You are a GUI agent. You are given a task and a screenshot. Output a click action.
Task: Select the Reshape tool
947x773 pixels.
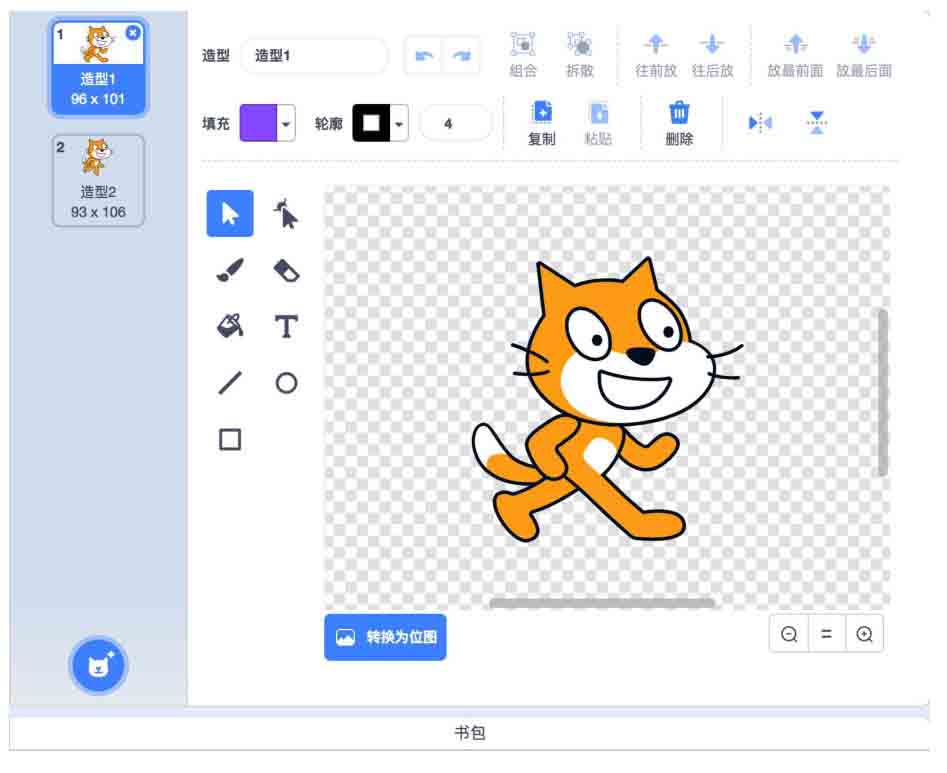(286, 213)
